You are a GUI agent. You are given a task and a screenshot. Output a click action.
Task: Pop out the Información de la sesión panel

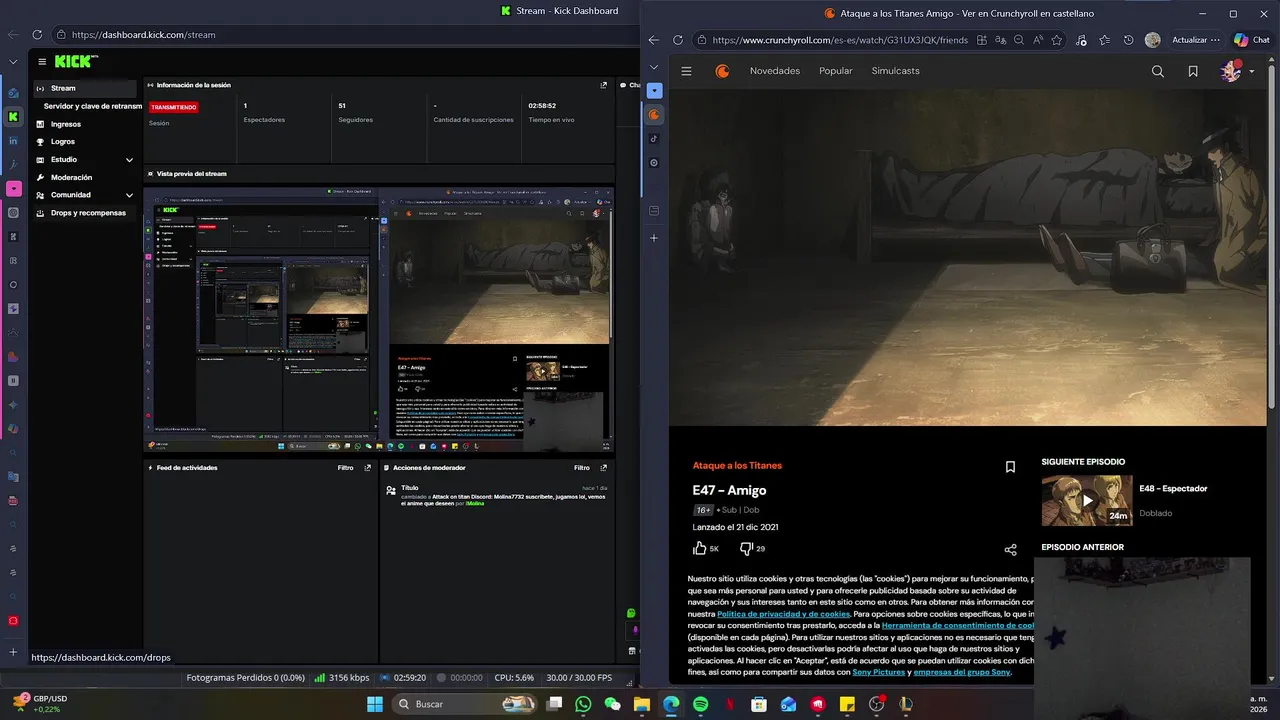point(603,85)
